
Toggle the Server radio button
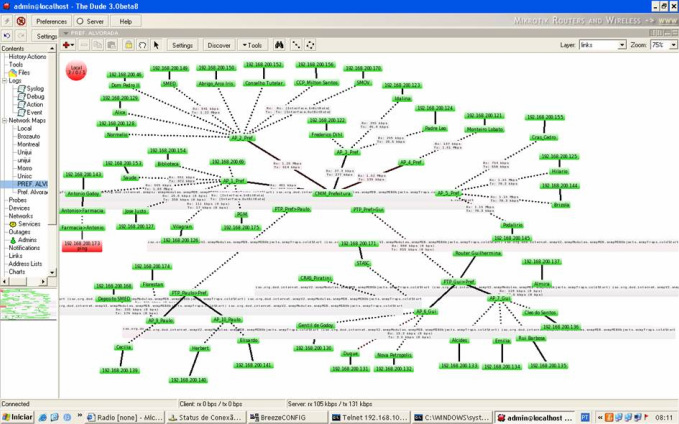[83, 20]
